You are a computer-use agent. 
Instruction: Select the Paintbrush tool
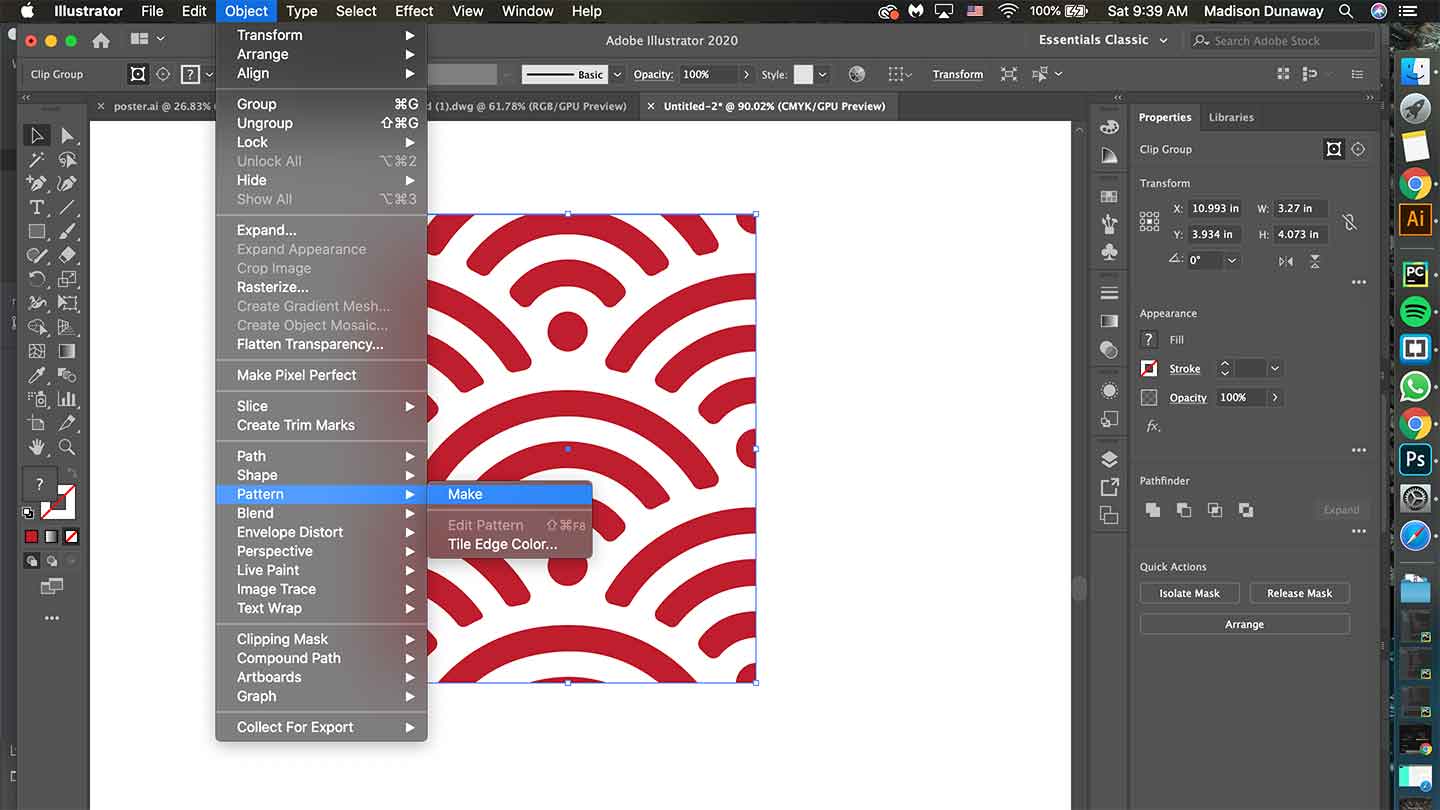(x=67, y=232)
